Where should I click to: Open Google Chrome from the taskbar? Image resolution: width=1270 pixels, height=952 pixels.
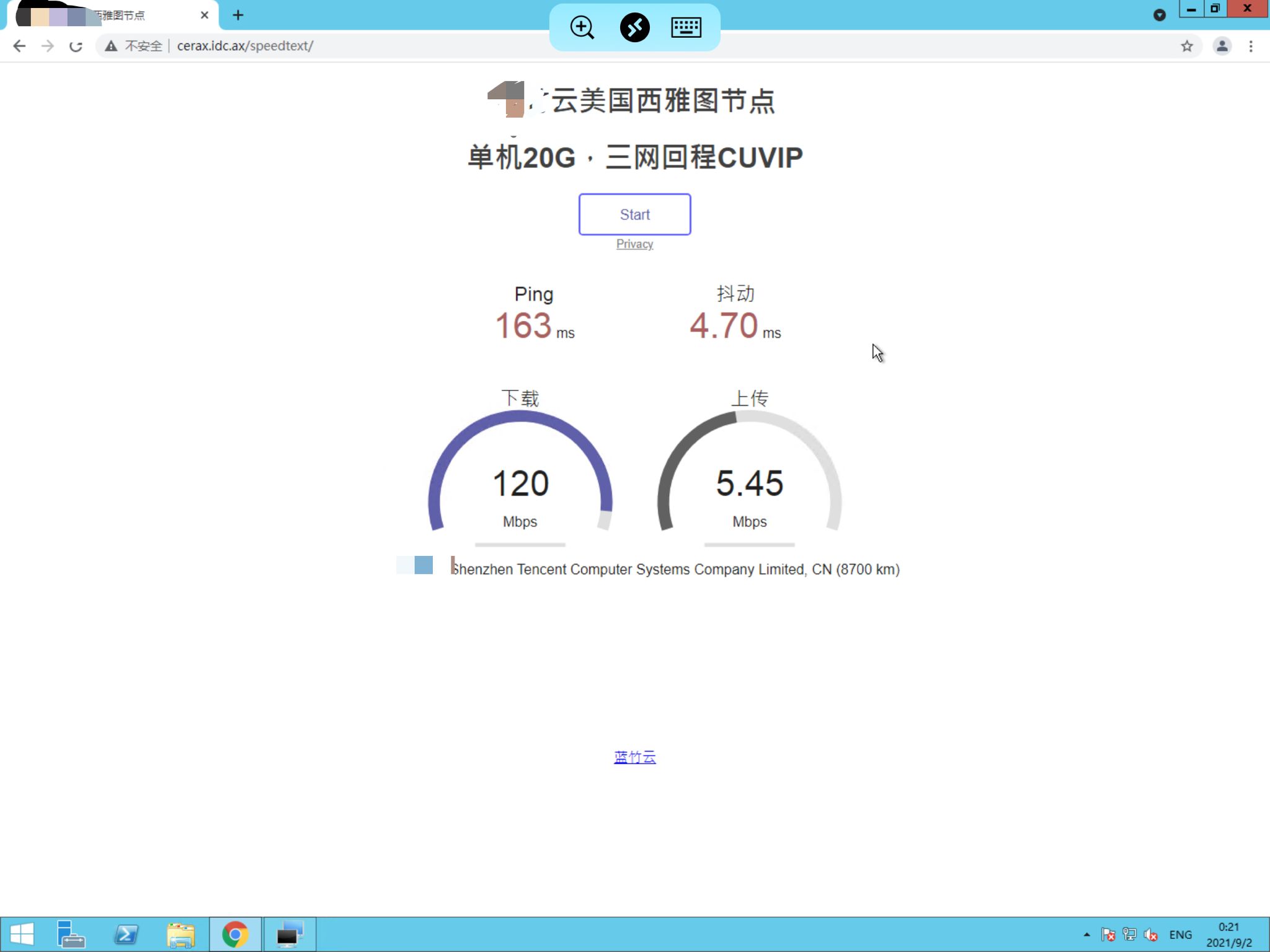pos(235,933)
